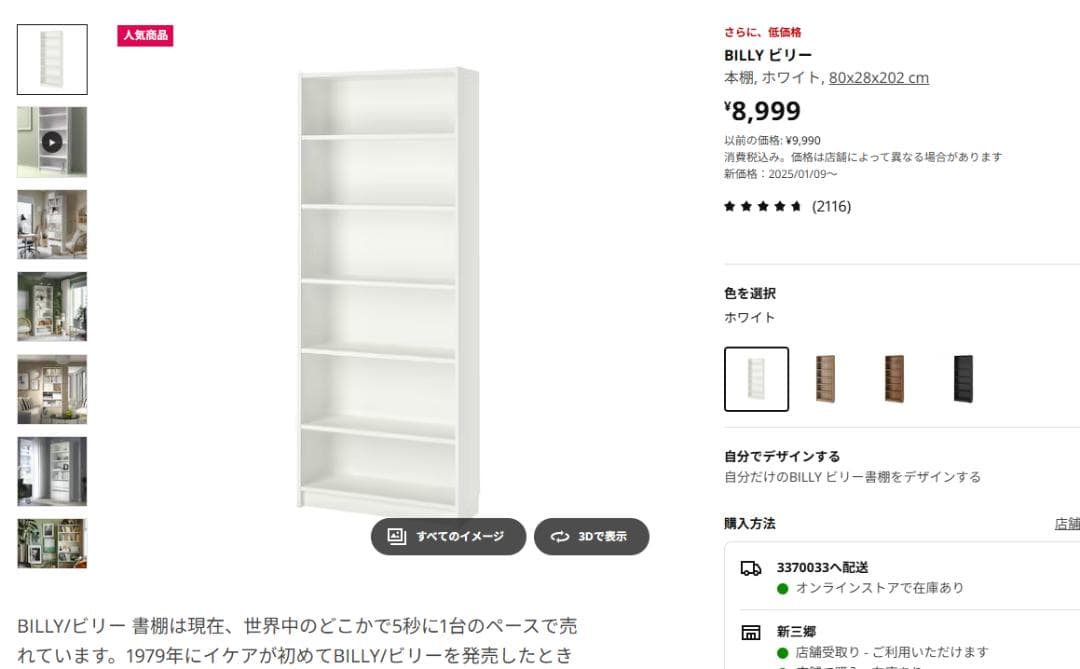Click the 3D rotation icon on the 3Dで表示 button
The height and width of the screenshot is (669, 1080).
click(560, 536)
